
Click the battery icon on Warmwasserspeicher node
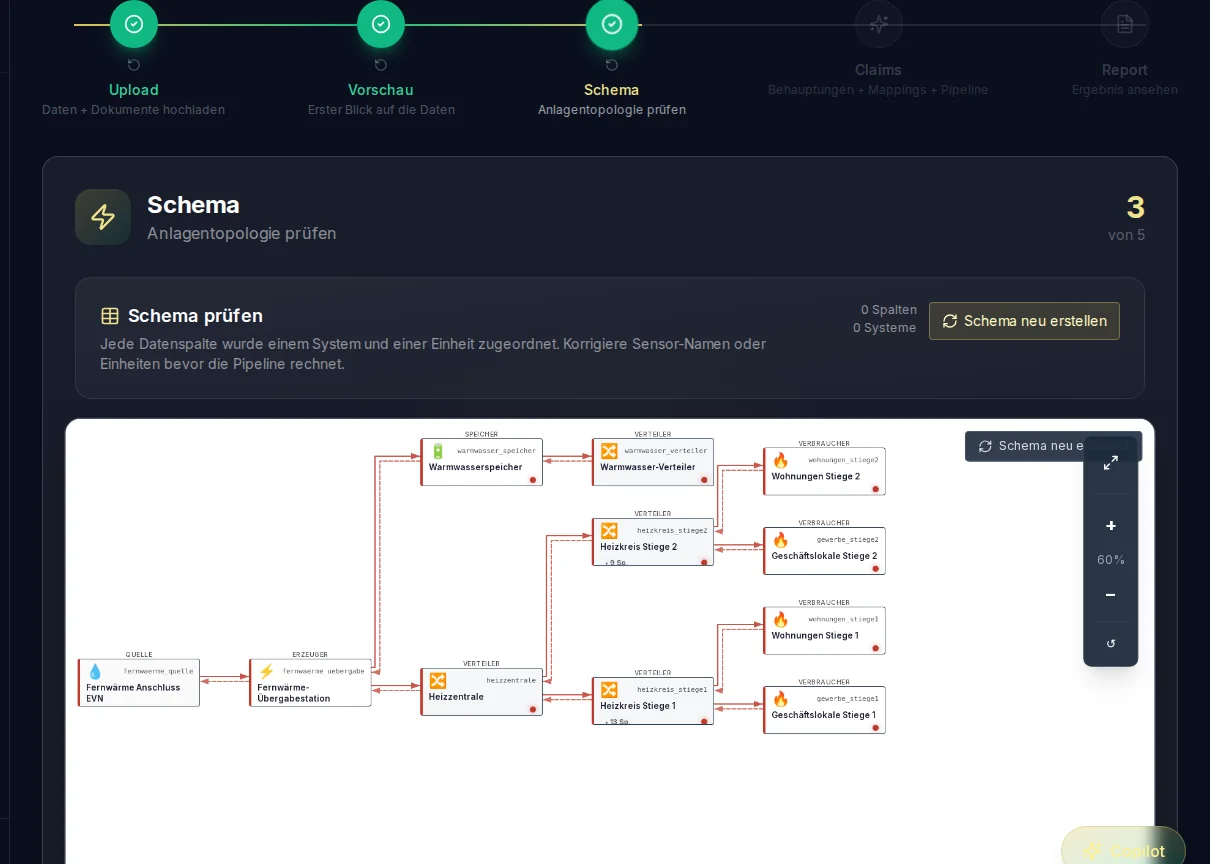pos(437,451)
